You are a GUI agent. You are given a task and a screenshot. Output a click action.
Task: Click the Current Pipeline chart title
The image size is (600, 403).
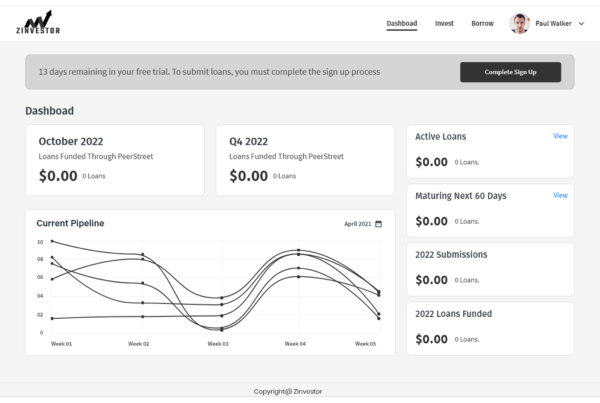tap(70, 223)
